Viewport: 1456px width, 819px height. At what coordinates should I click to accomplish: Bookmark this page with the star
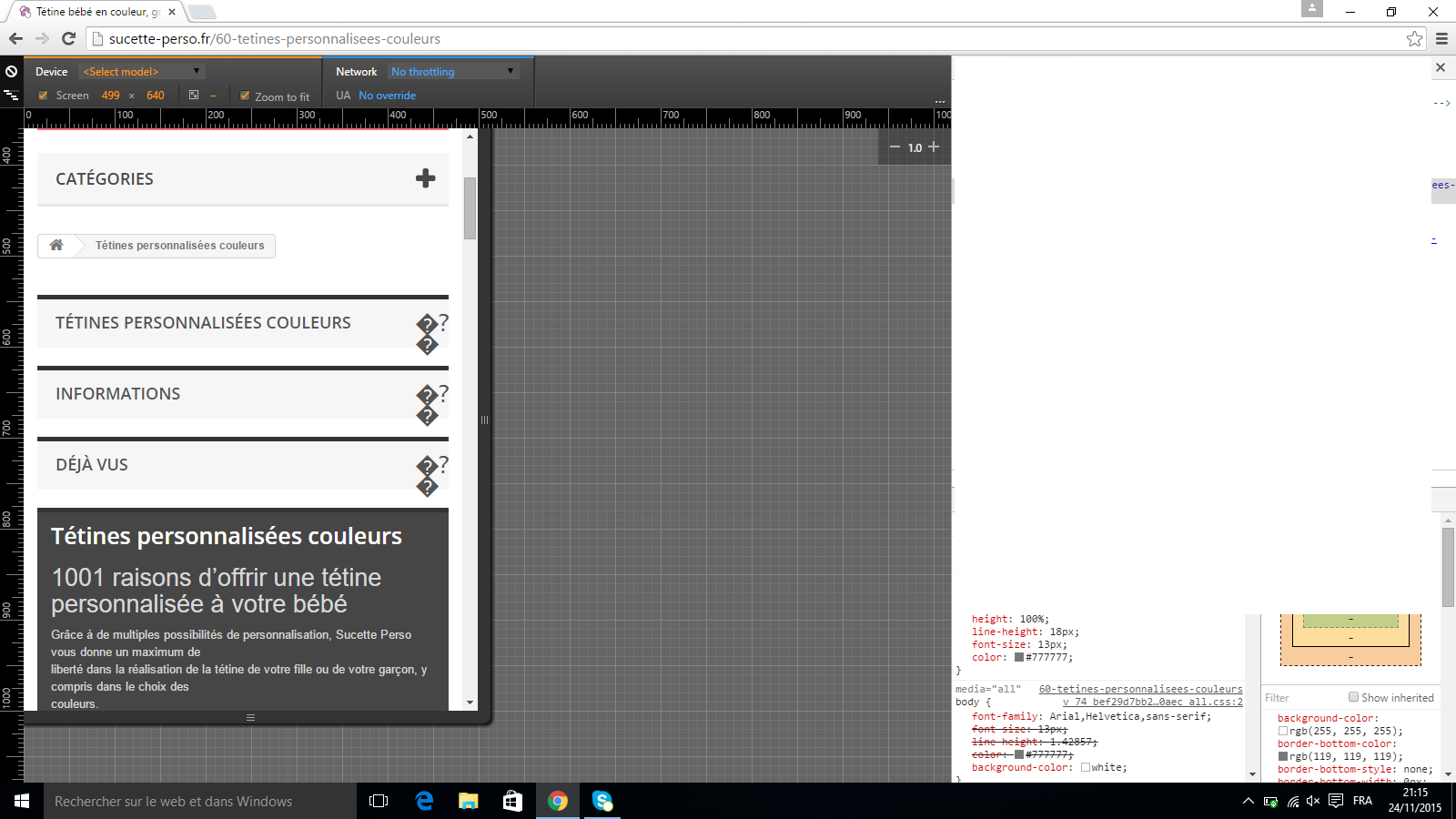click(1414, 38)
